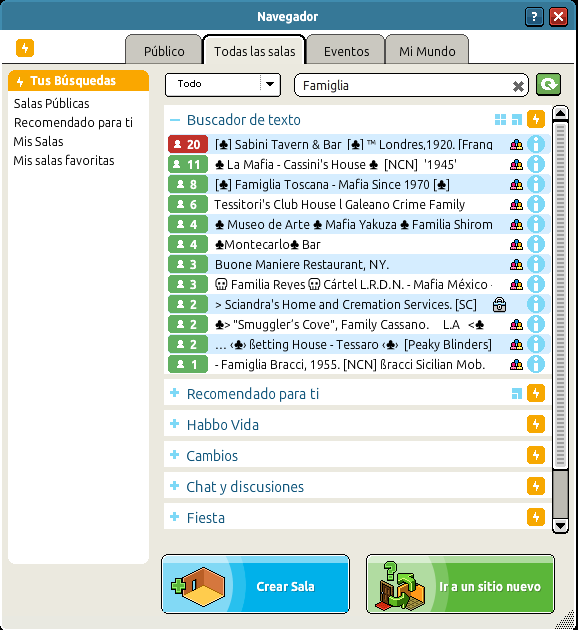Viewport: 578px width, 630px height.
Task: Expand the Chat y discusiones section
Action: pyautogui.click(x=174, y=485)
